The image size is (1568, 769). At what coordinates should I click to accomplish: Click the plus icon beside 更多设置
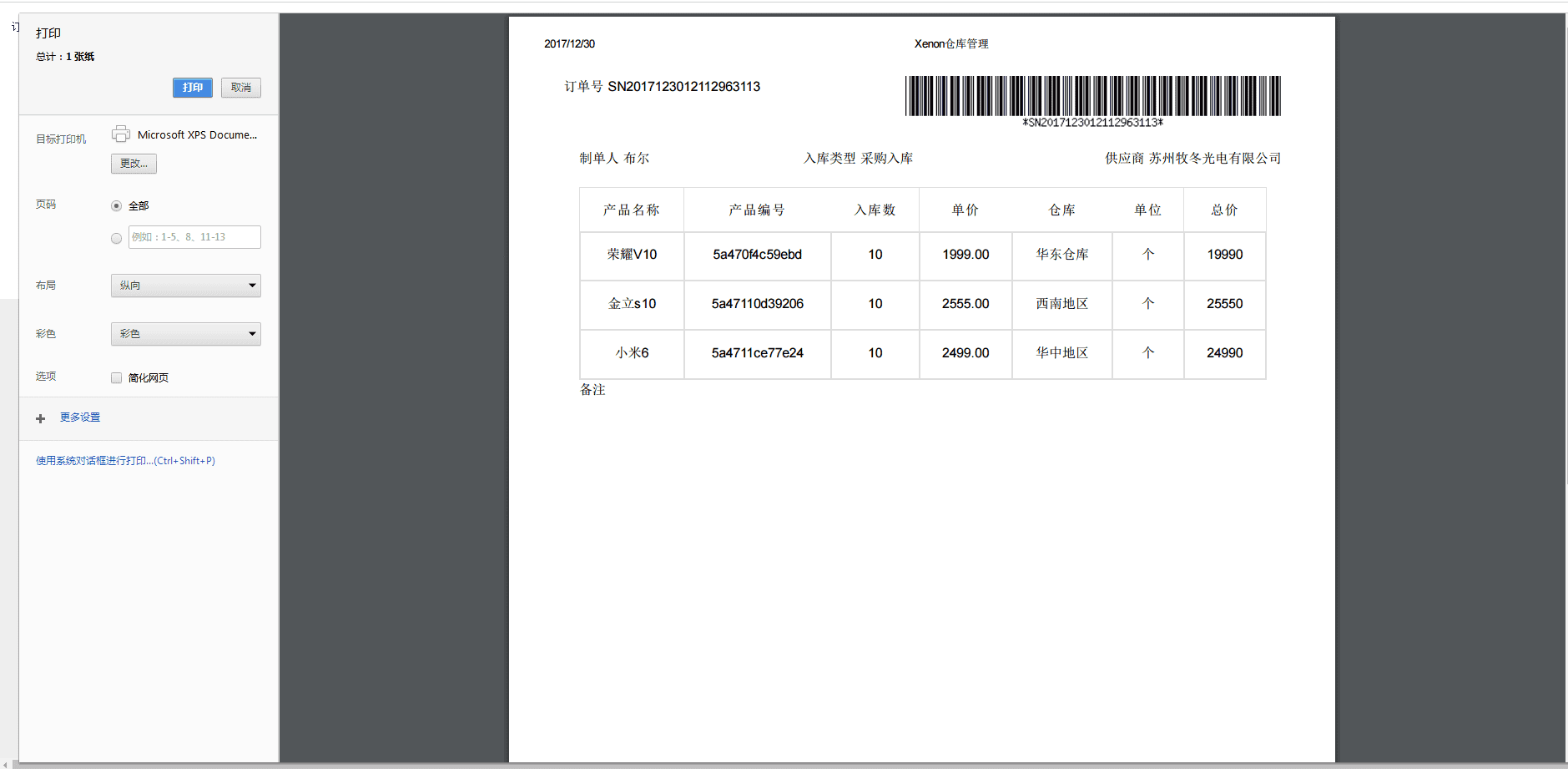pos(40,418)
